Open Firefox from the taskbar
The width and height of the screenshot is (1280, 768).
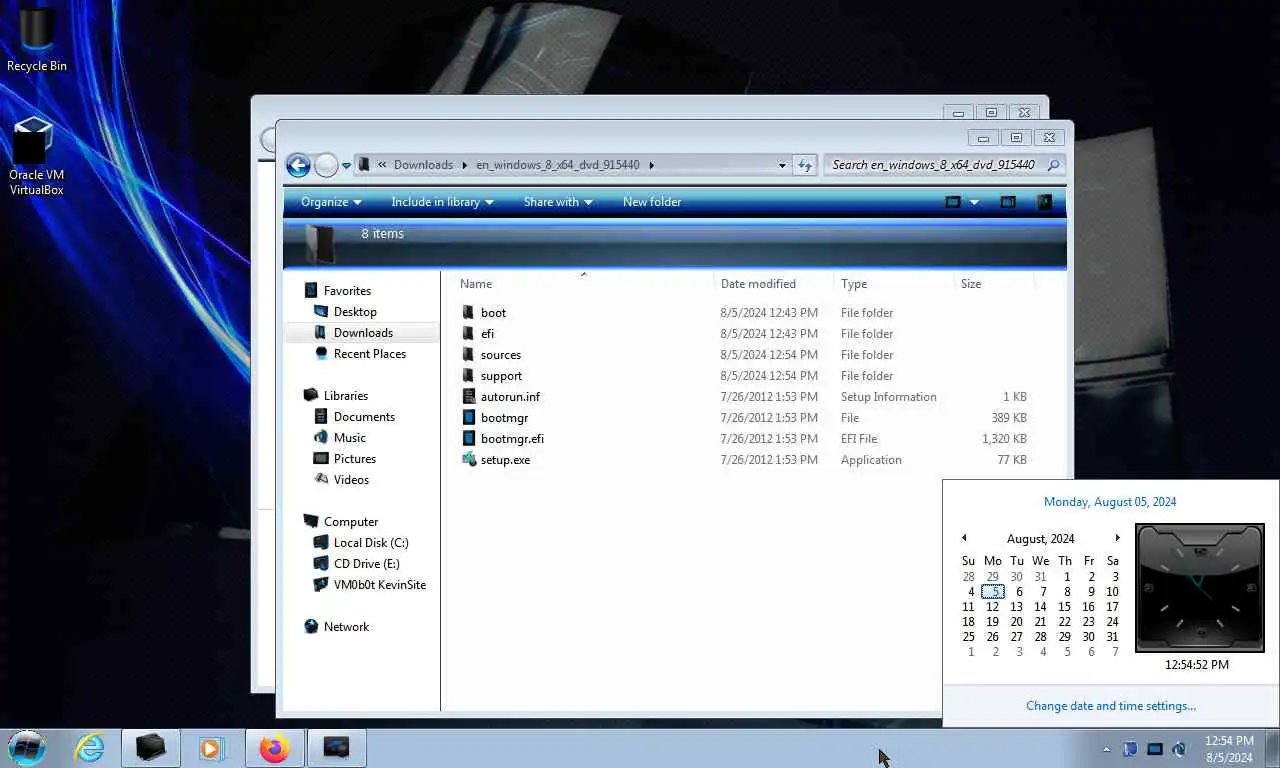[273, 748]
